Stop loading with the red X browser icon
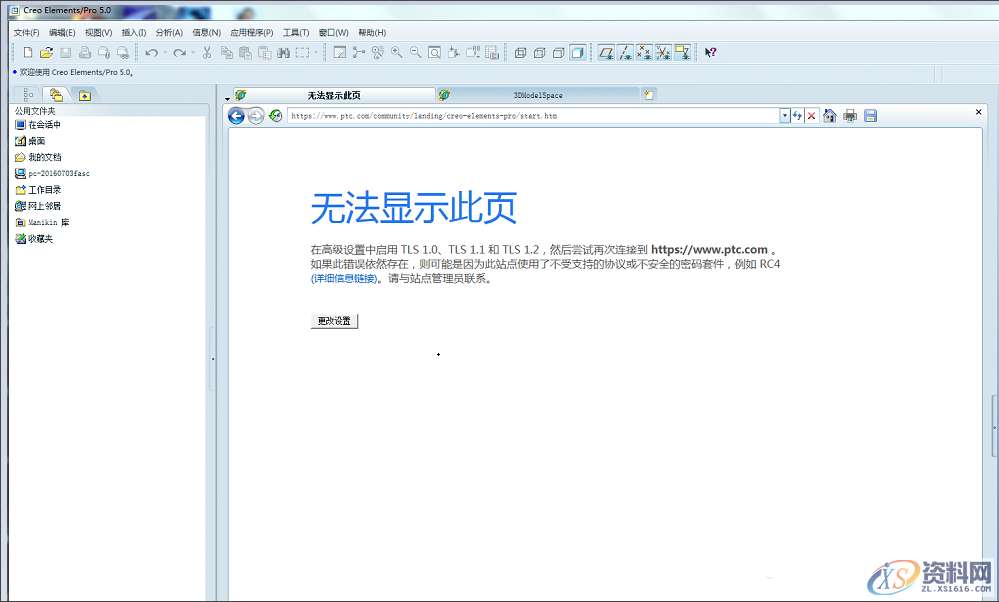This screenshot has height=602, width=999. (x=812, y=115)
